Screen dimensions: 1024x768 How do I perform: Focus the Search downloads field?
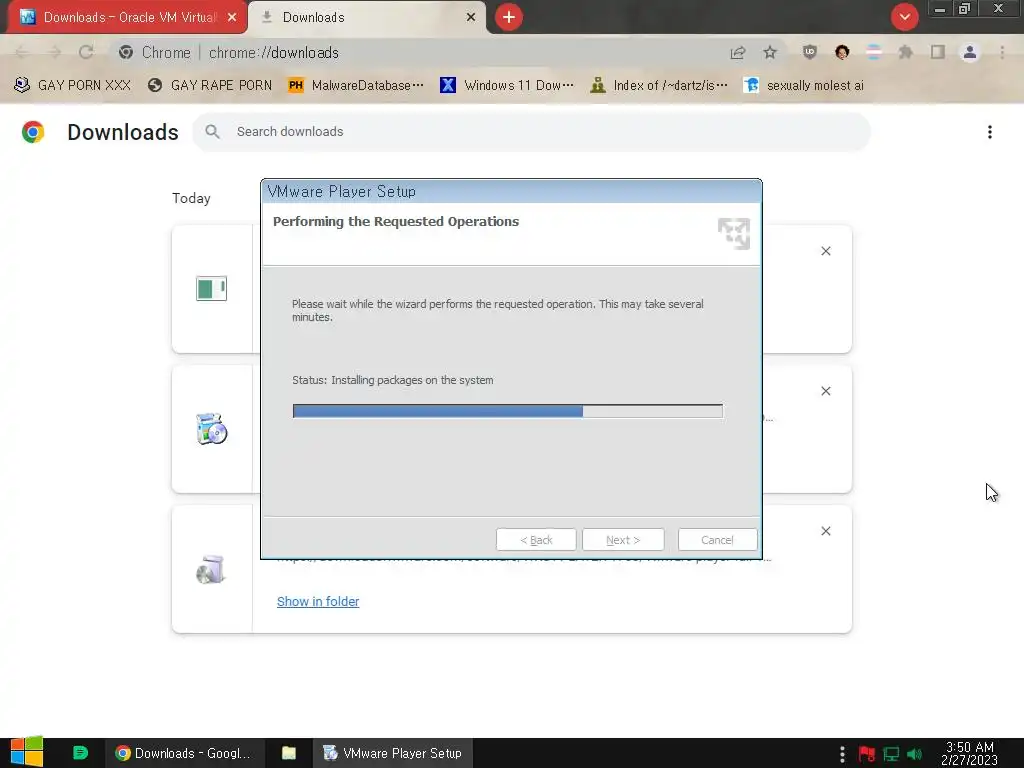pyautogui.click(x=531, y=132)
